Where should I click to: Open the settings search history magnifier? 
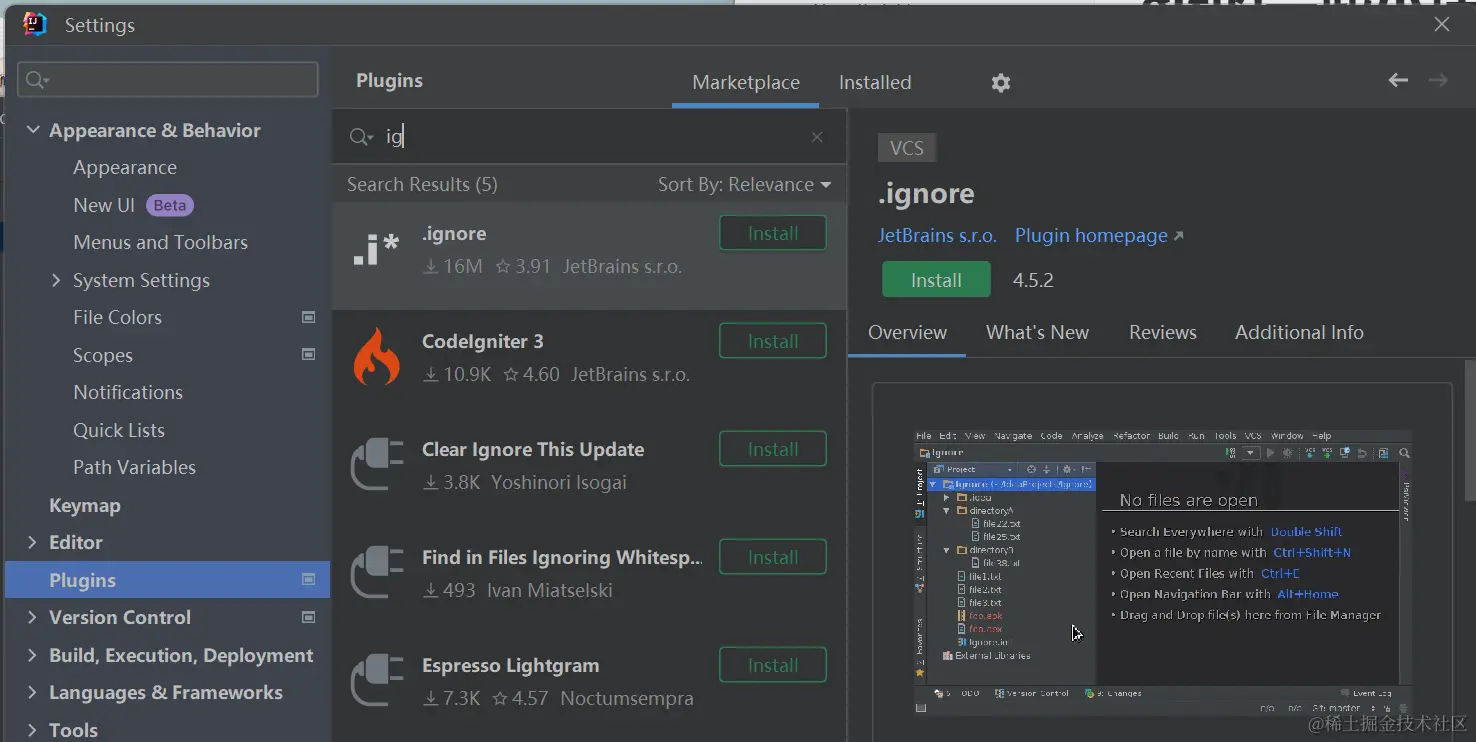pos(38,80)
